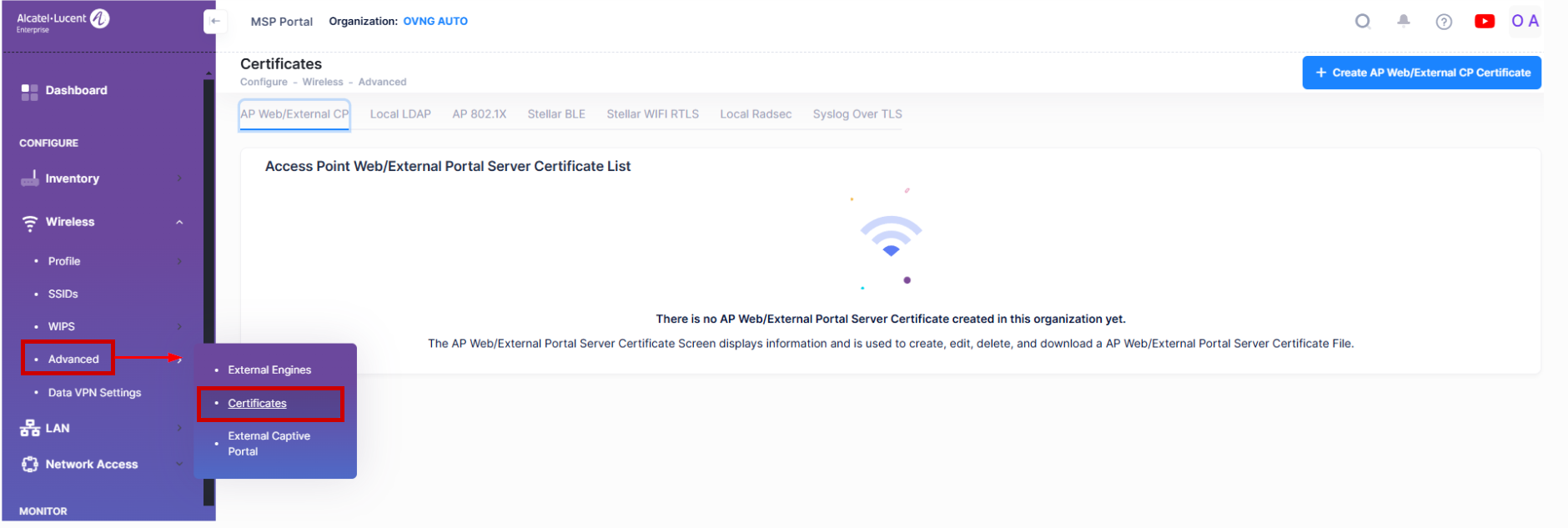
Task: Open the OVNG AUTO organization link
Action: (435, 22)
